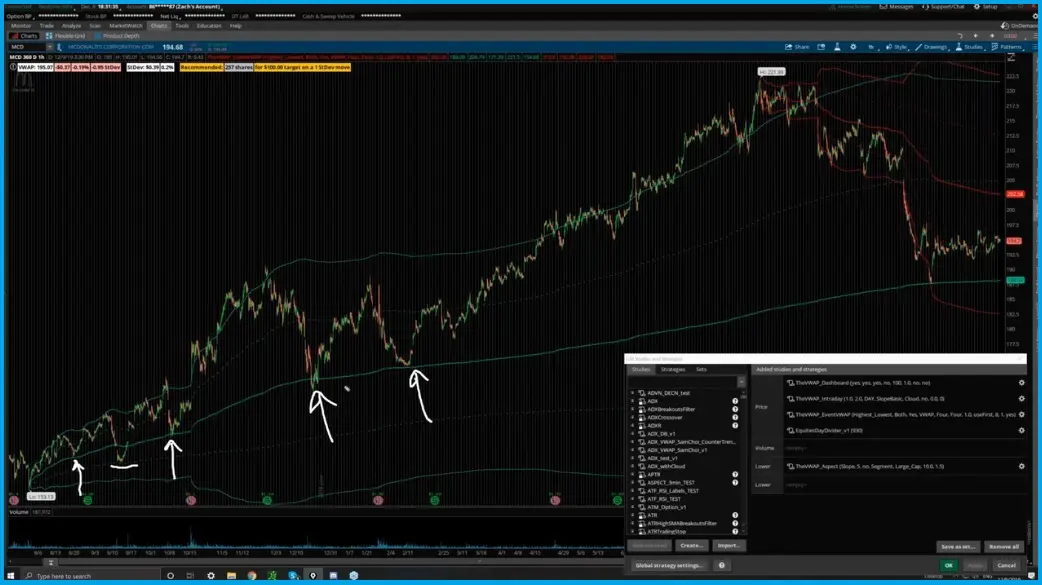Click the Import button
Image resolution: width=1042 pixels, height=585 pixels.
(x=727, y=546)
